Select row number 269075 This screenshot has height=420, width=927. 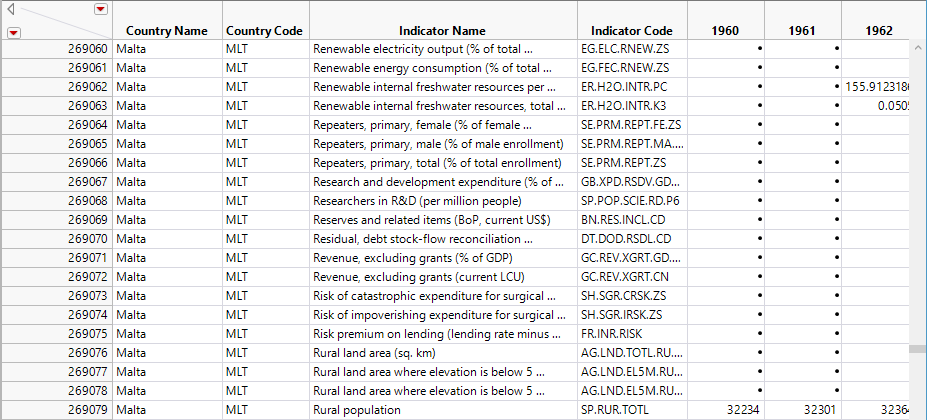point(56,334)
